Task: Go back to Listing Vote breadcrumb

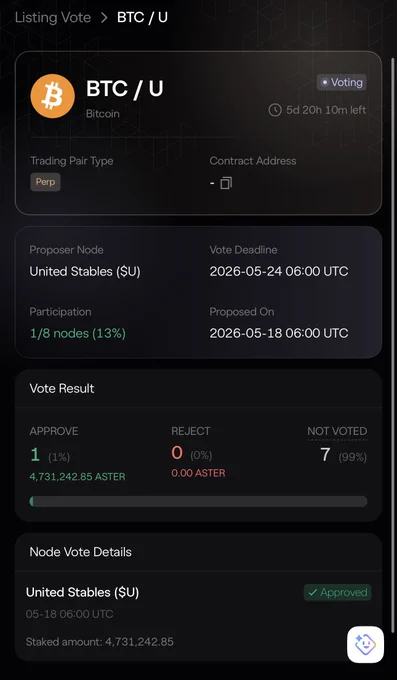Action: (53, 18)
